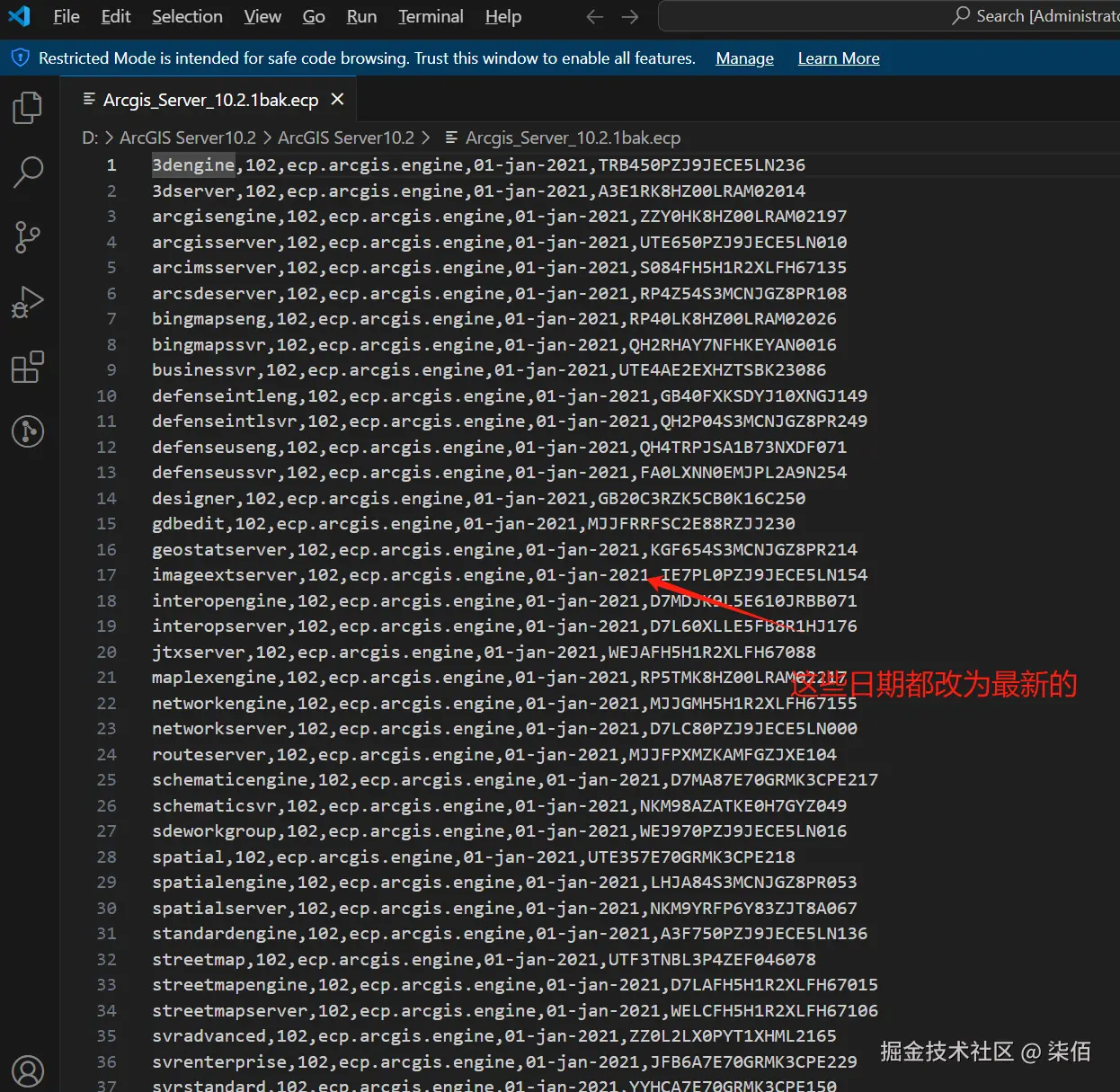Click the businessvr line
1120x1092 pixels.
tap(489, 369)
